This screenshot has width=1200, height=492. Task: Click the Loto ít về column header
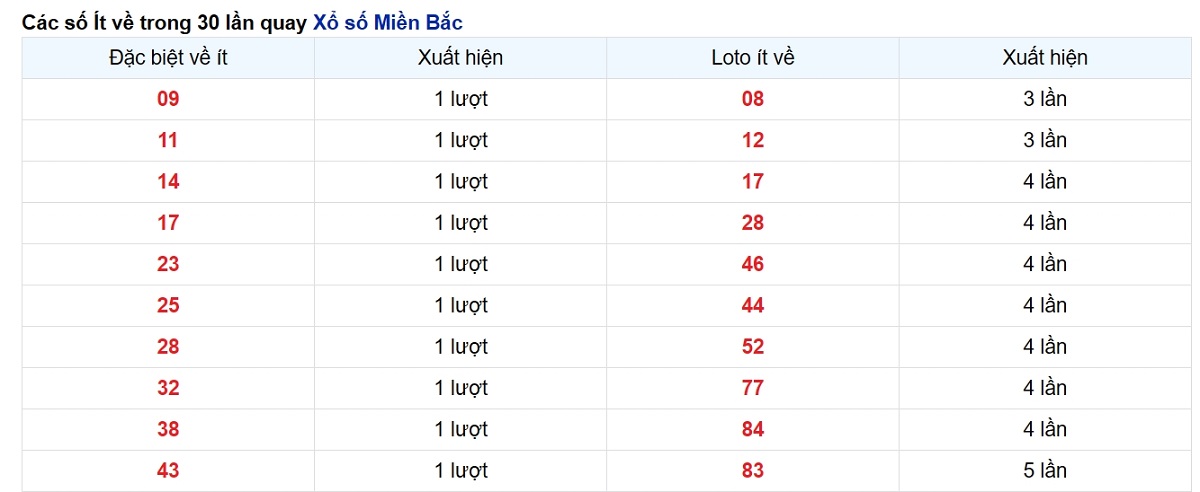pos(753,58)
